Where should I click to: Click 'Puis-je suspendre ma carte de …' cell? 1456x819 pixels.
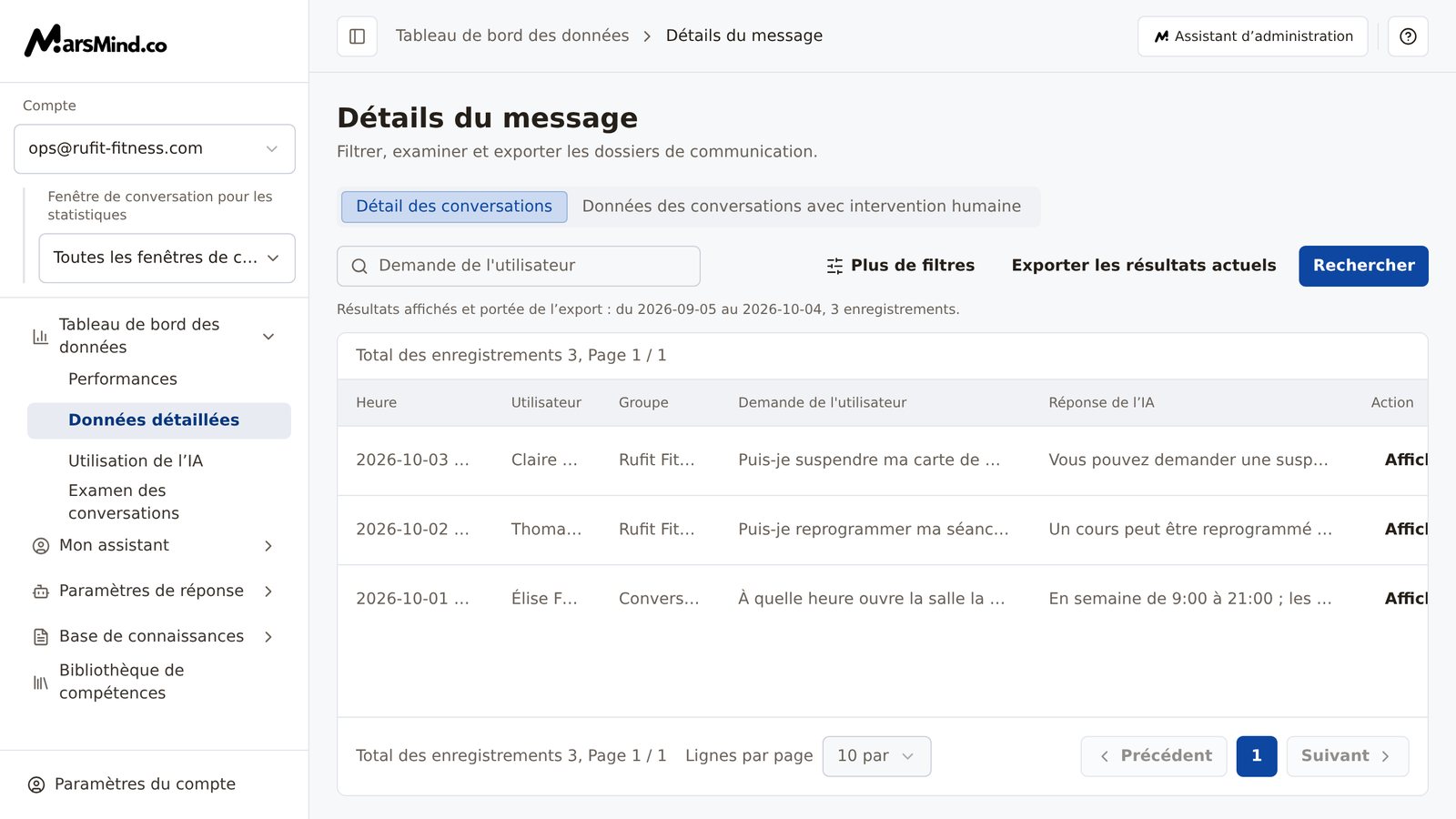pos(869,460)
